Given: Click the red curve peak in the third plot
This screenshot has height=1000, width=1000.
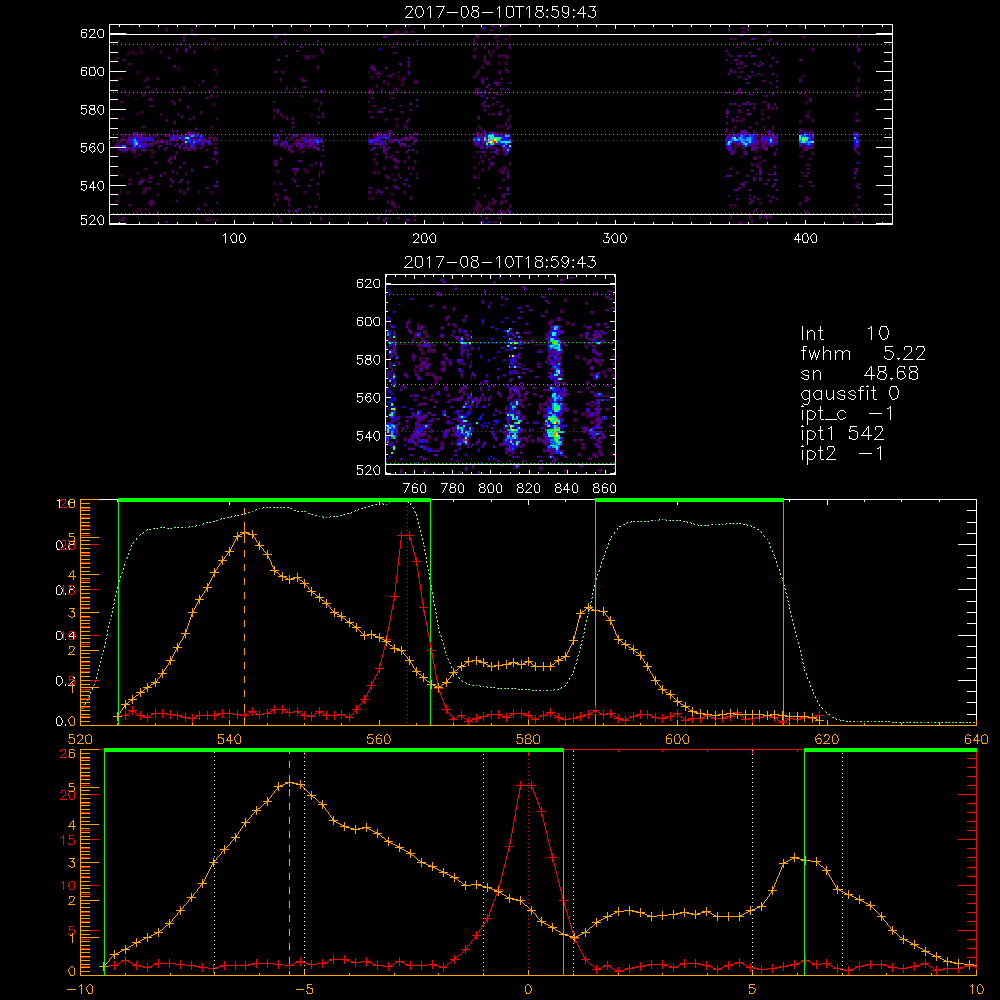Looking at the screenshot, I should click(x=406, y=535).
